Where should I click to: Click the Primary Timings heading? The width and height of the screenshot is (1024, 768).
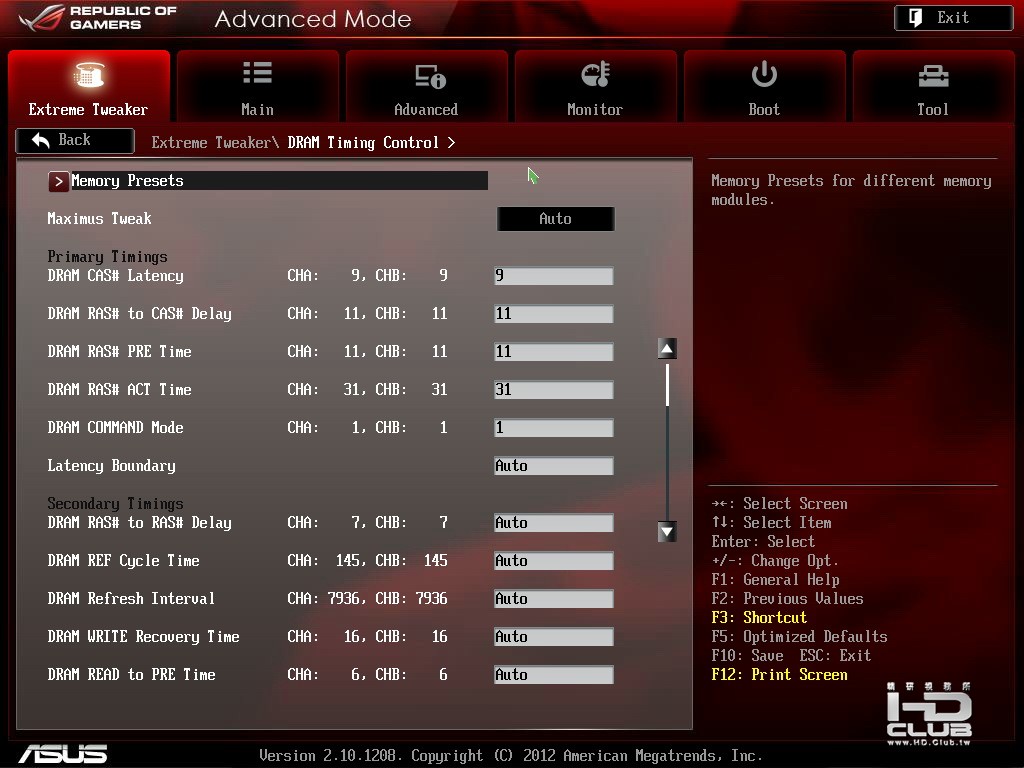click(107, 257)
